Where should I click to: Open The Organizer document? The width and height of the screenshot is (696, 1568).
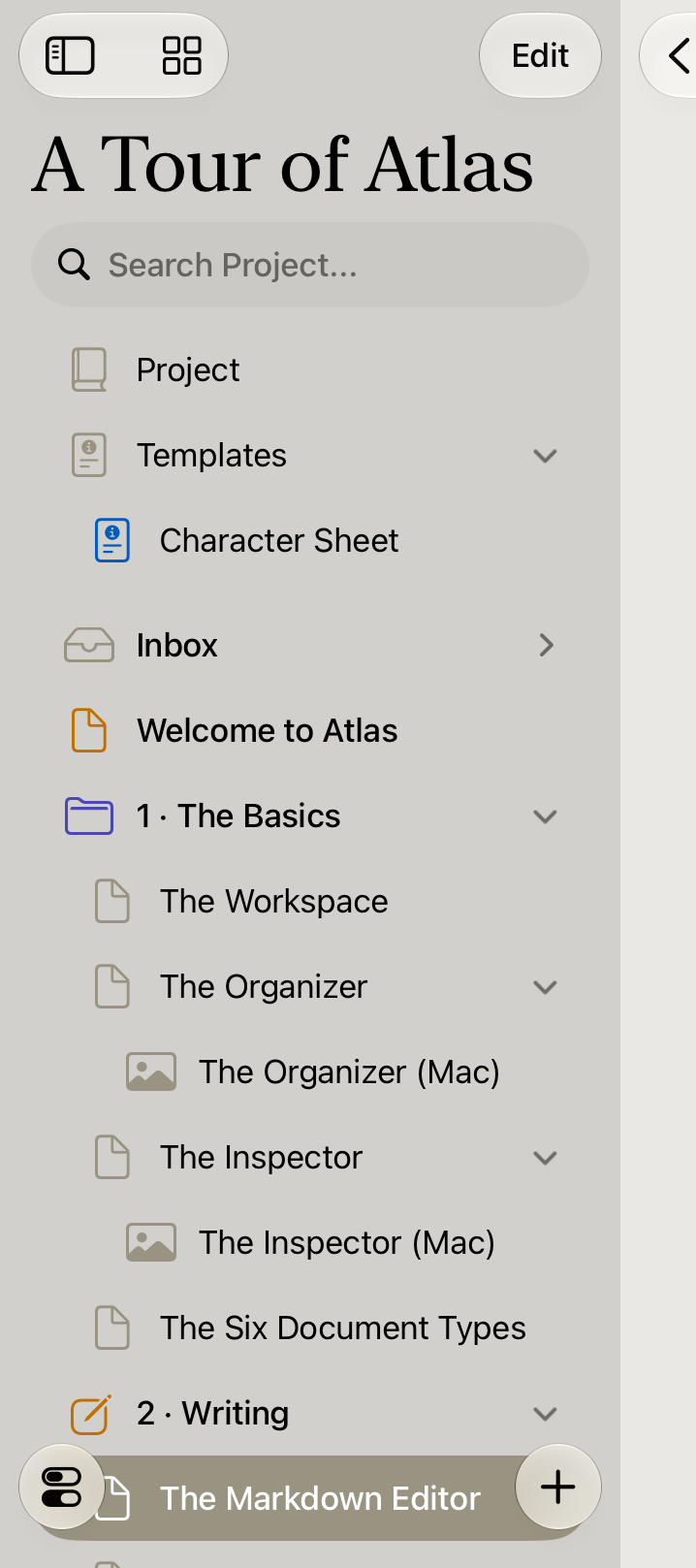tap(310, 986)
